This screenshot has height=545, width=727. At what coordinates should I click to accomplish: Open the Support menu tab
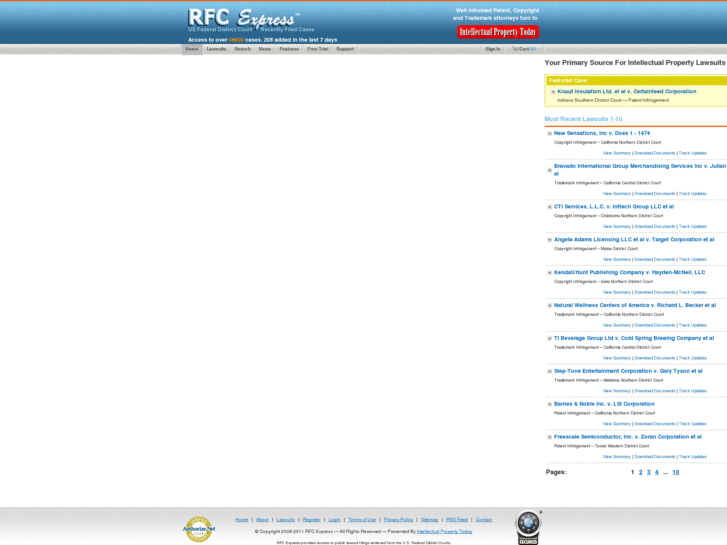click(345, 49)
